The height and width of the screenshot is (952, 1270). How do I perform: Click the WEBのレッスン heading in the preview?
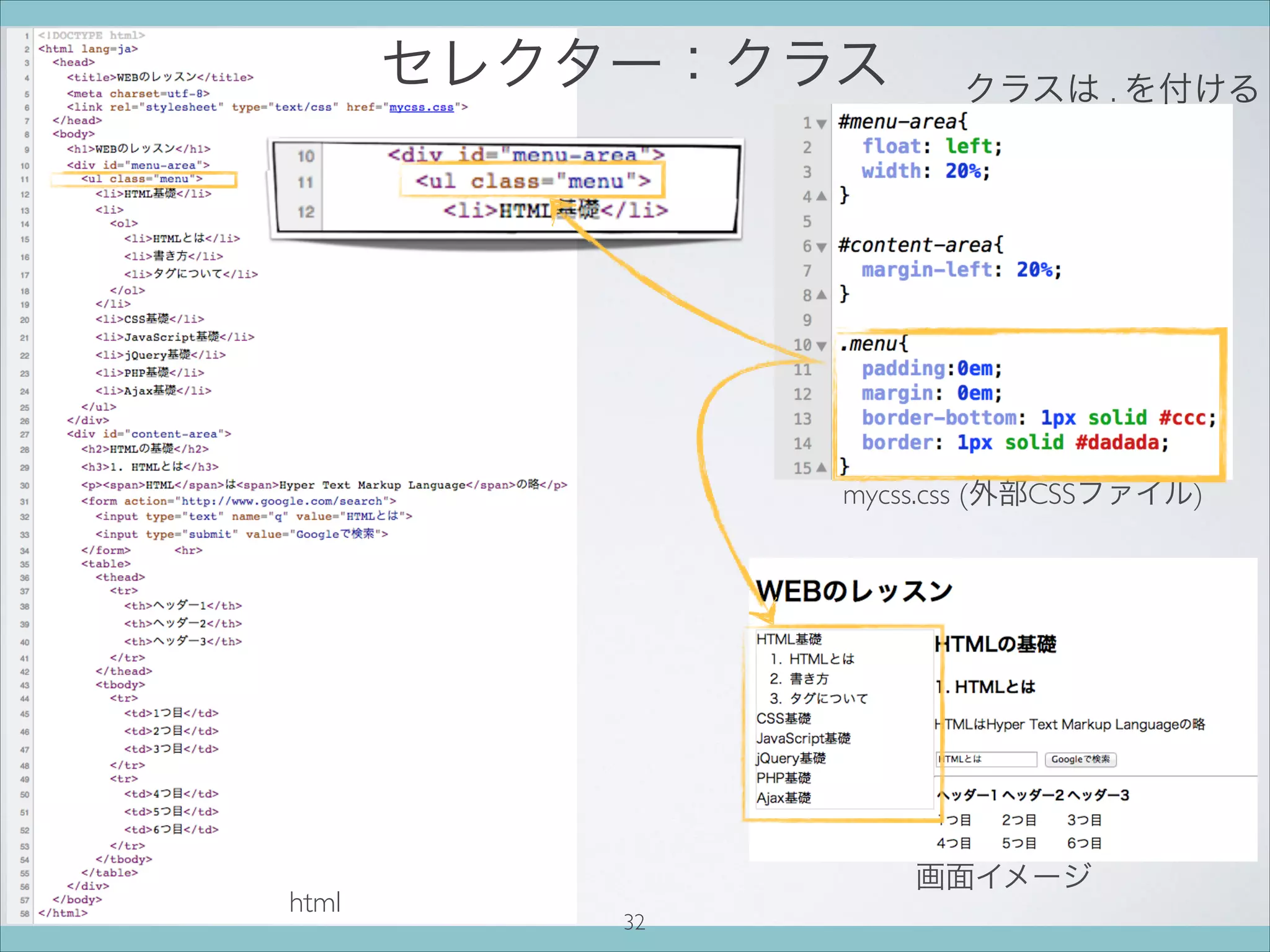[854, 591]
